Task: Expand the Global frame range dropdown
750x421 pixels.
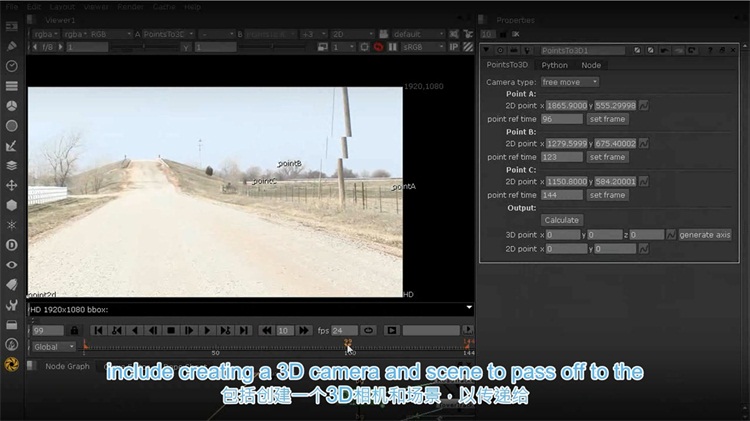Action: [x=53, y=347]
